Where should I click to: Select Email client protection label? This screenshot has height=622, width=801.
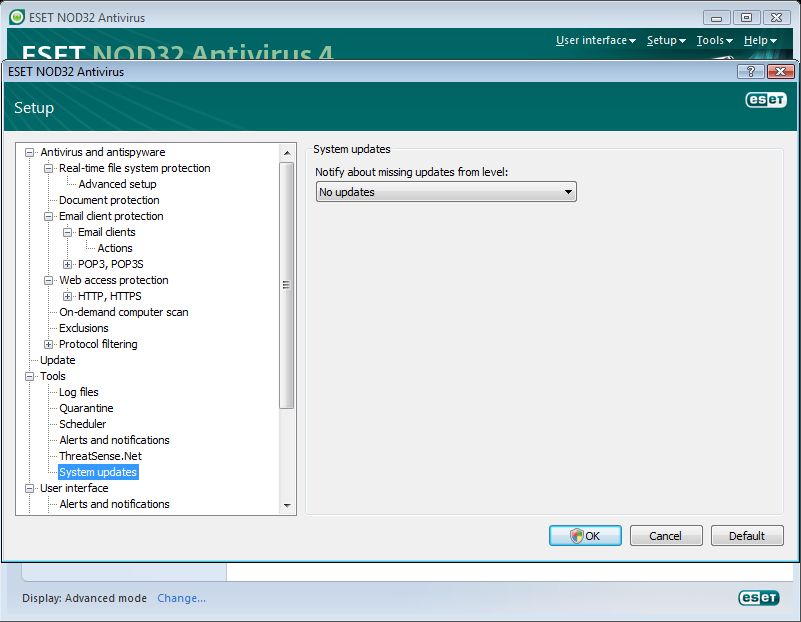[111, 216]
